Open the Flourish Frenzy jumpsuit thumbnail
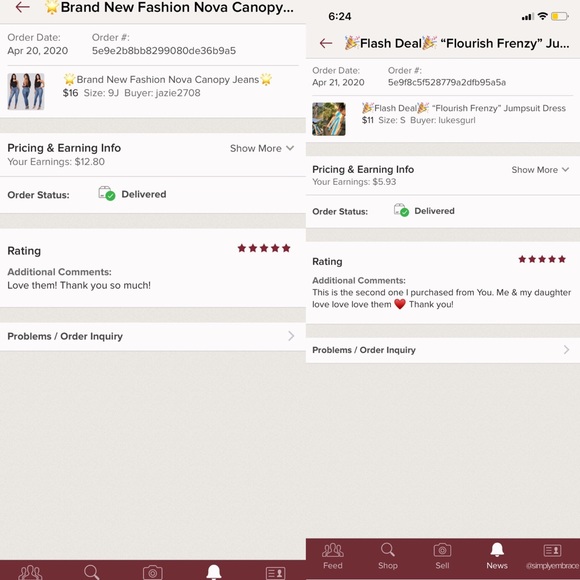Screen dimensions: 580x580 [x=329, y=119]
